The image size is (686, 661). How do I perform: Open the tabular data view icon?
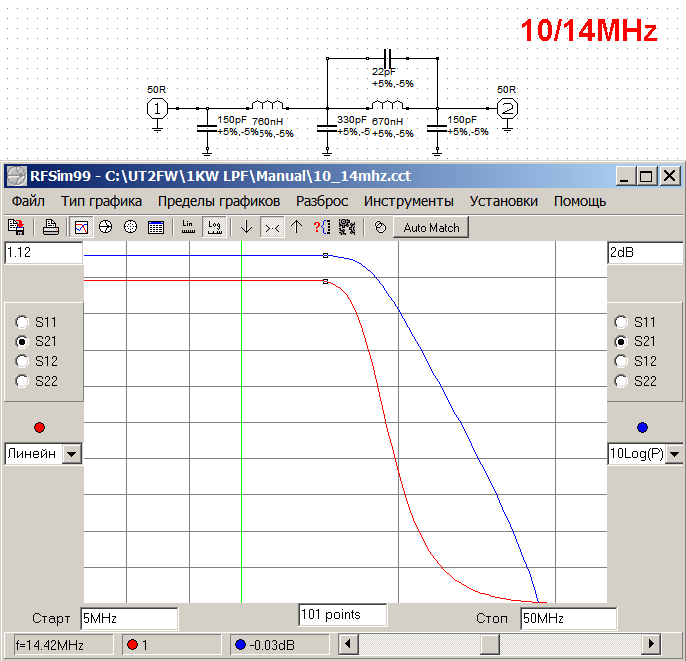pos(156,227)
